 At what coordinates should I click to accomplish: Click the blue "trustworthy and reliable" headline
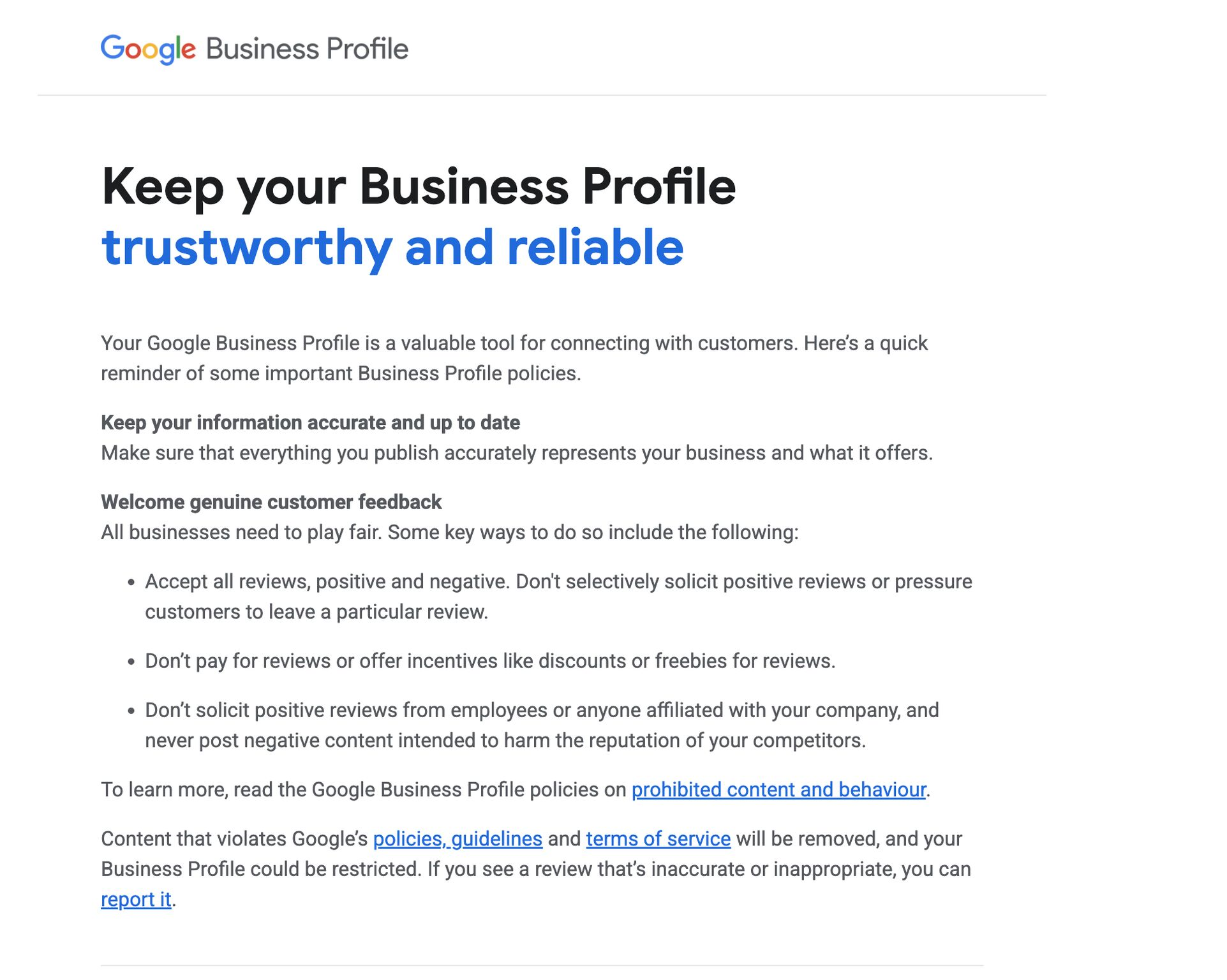click(x=392, y=248)
